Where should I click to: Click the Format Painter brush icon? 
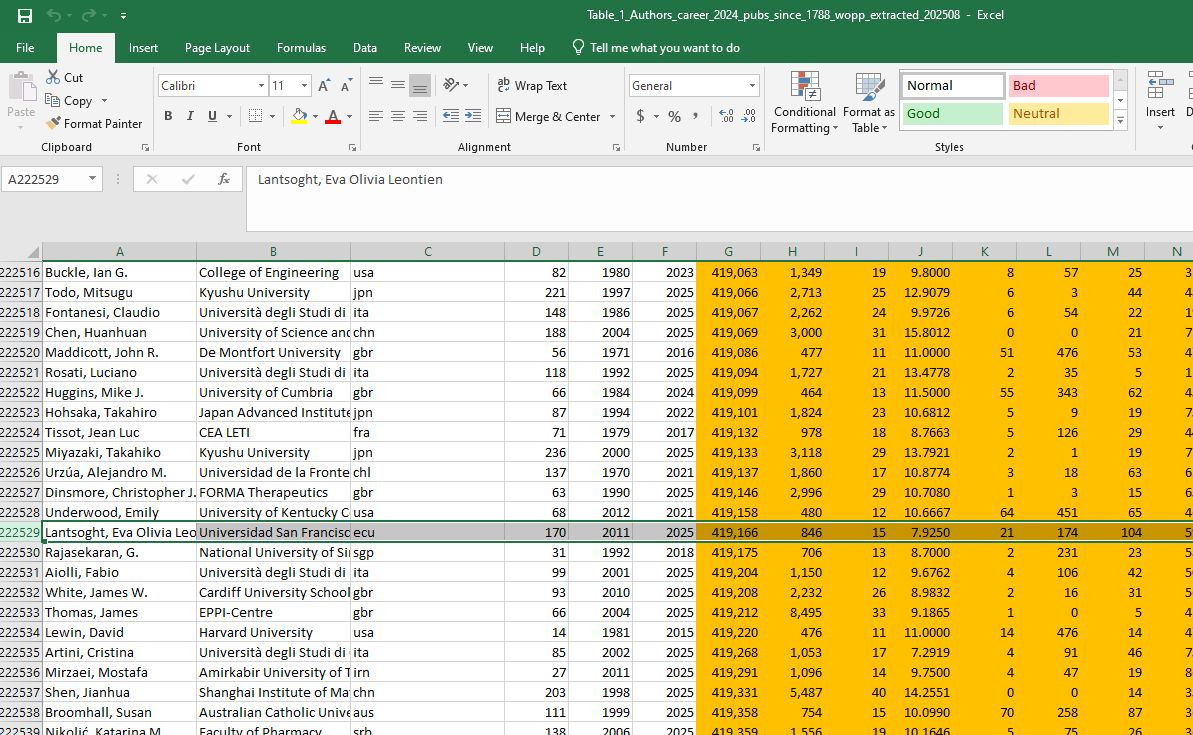click(x=54, y=124)
